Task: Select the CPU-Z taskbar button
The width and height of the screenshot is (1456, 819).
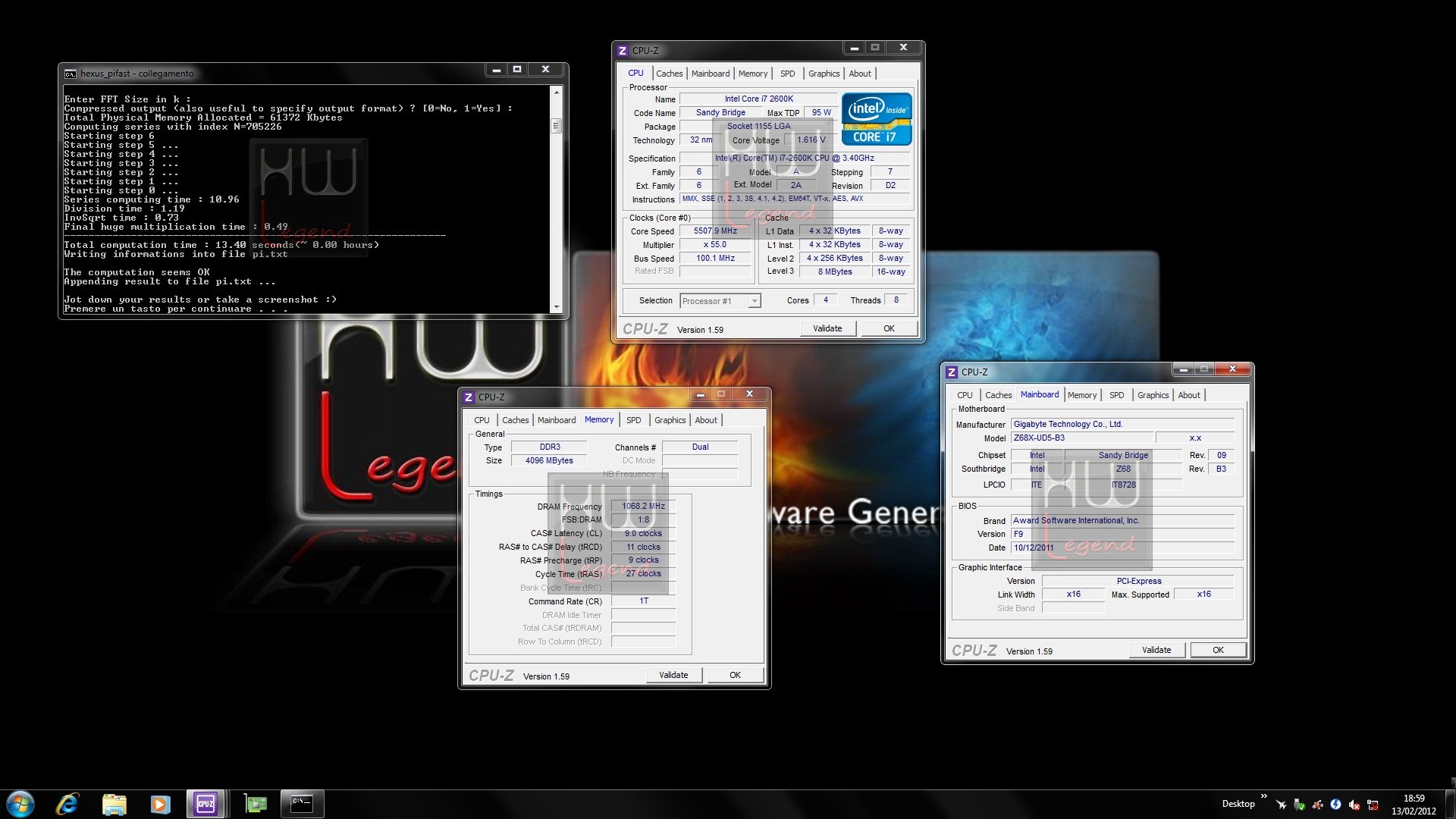Action: click(206, 804)
